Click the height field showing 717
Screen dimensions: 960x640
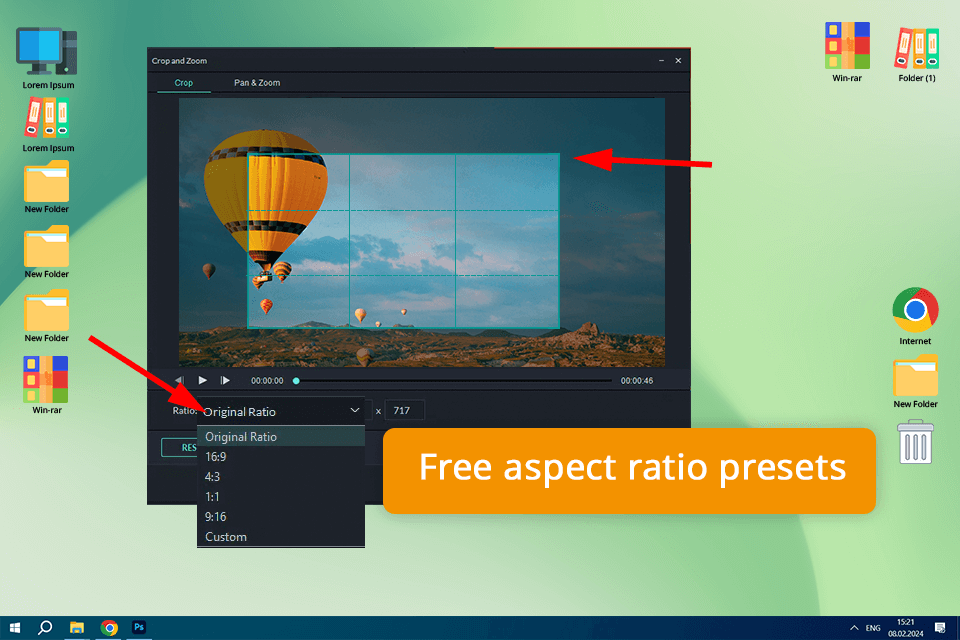pos(405,410)
